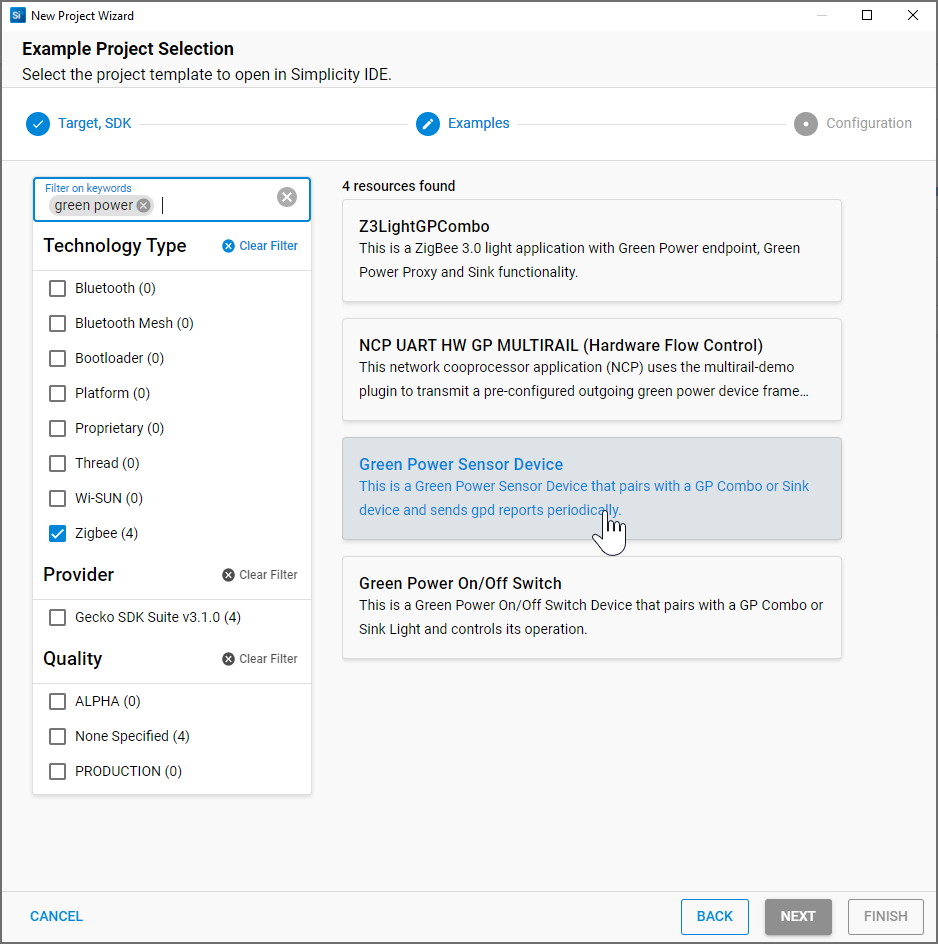Enable the Thread filter checkbox
The image size is (938, 944).
tap(57, 463)
